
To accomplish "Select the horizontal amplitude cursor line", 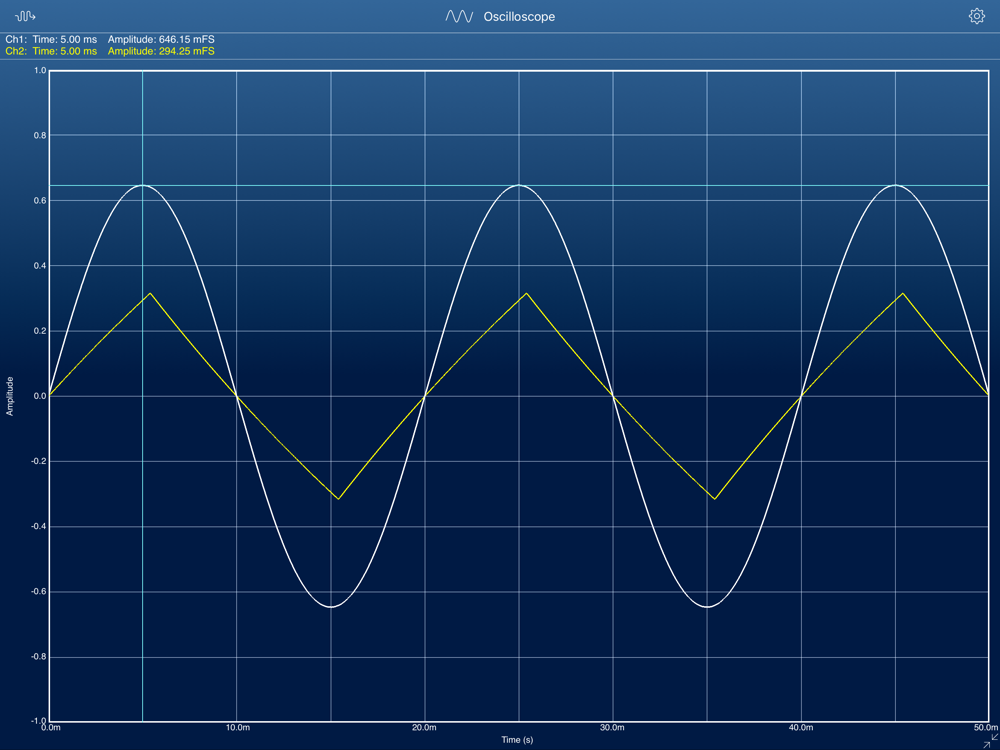I will pyautogui.click(x=600, y=185).
